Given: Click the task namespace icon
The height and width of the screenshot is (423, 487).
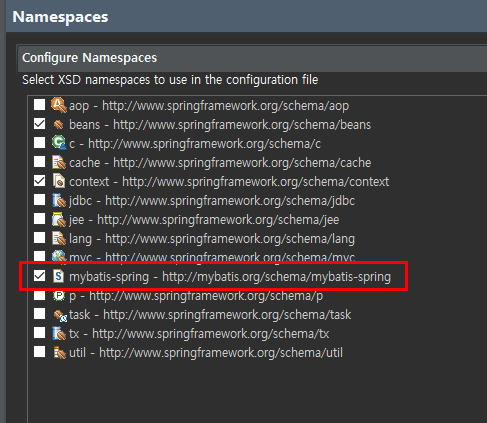Looking at the screenshot, I should (60, 315).
